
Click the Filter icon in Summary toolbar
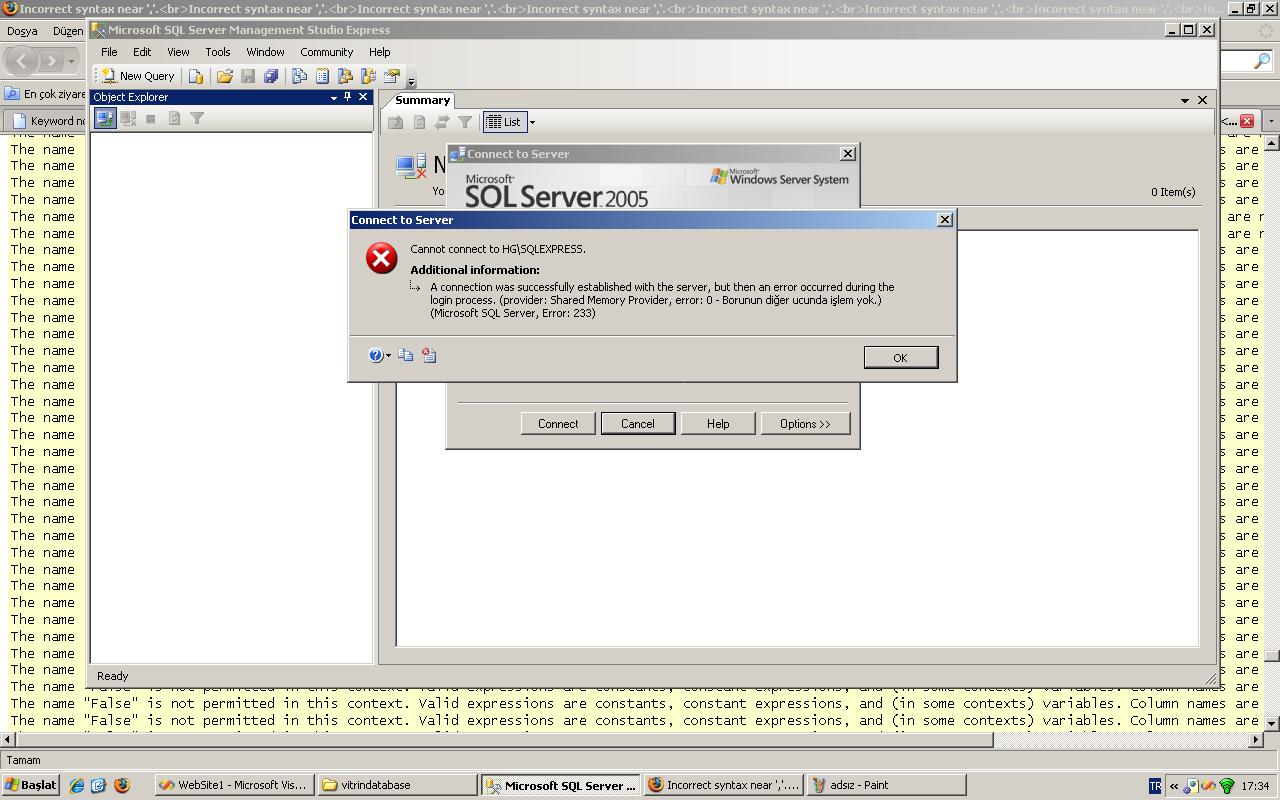point(465,122)
